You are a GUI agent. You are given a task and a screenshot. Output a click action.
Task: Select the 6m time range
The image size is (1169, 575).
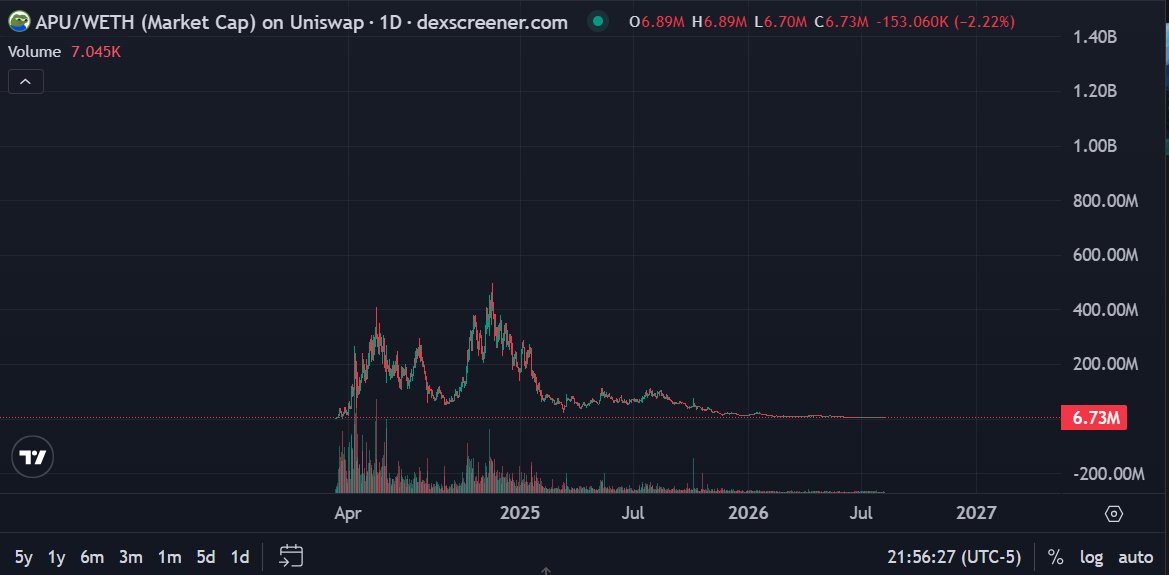[92, 556]
